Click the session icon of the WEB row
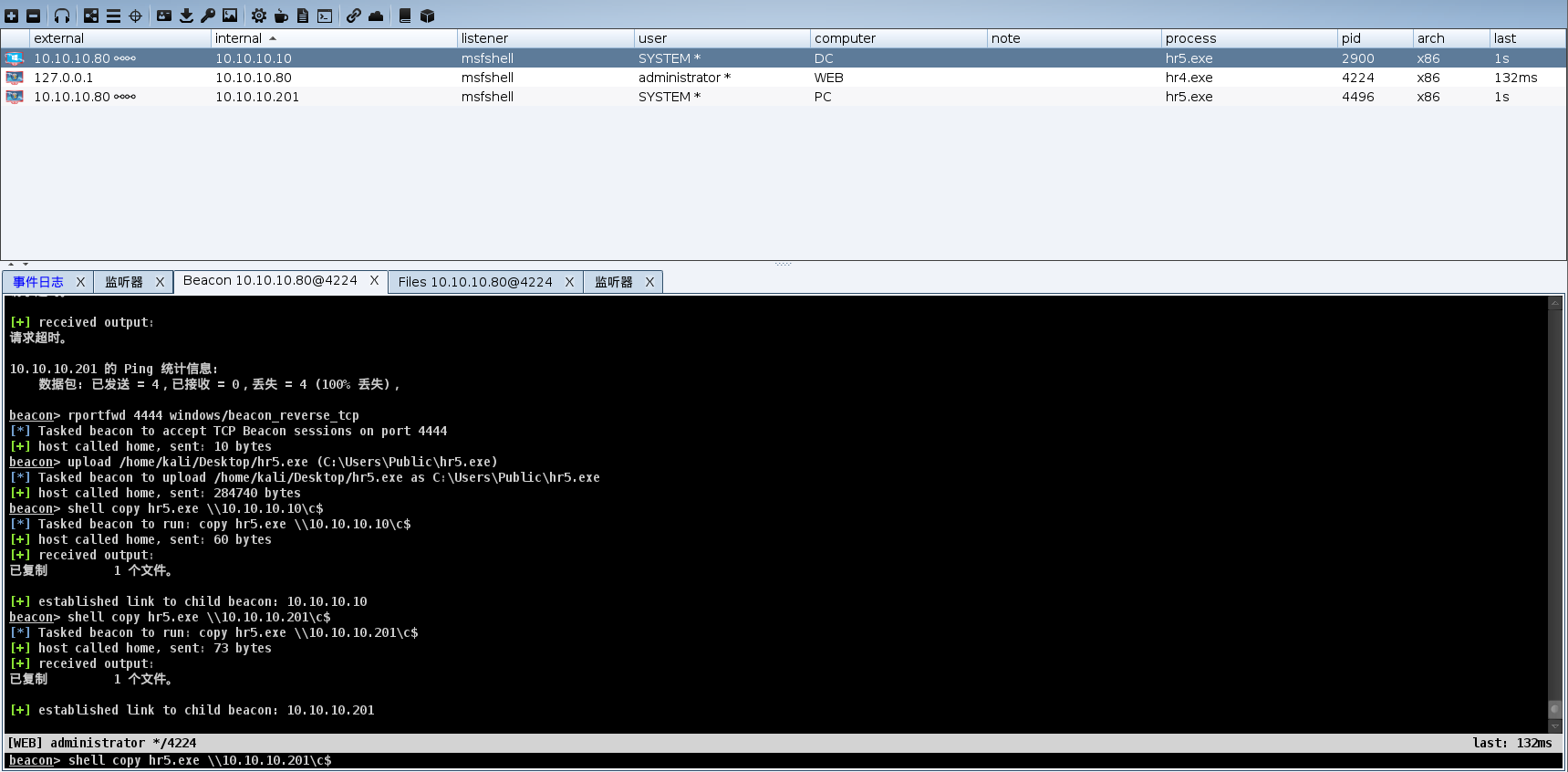This screenshot has width=1568, height=772. pyautogui.click(x=15, y=78)
